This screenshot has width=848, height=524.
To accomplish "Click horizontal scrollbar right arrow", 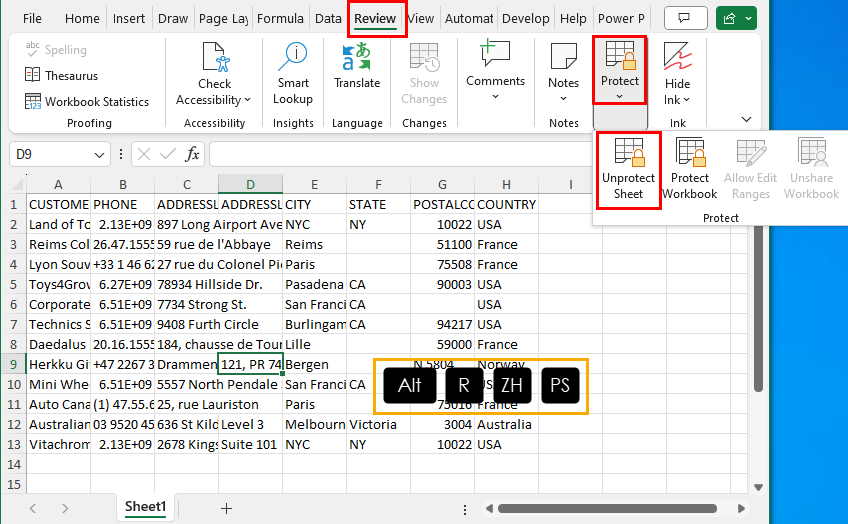I will pos(741,508).
